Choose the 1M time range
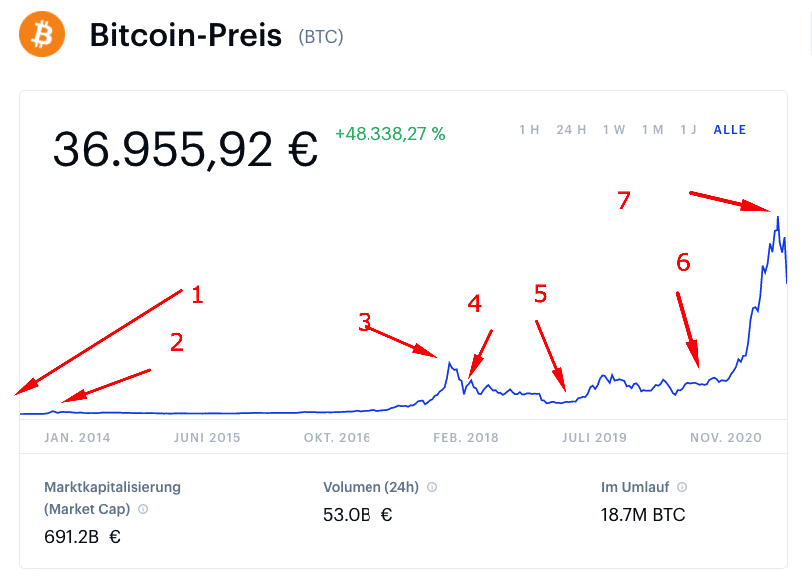This screenshot has width=812, height=587. coord(652,130)
